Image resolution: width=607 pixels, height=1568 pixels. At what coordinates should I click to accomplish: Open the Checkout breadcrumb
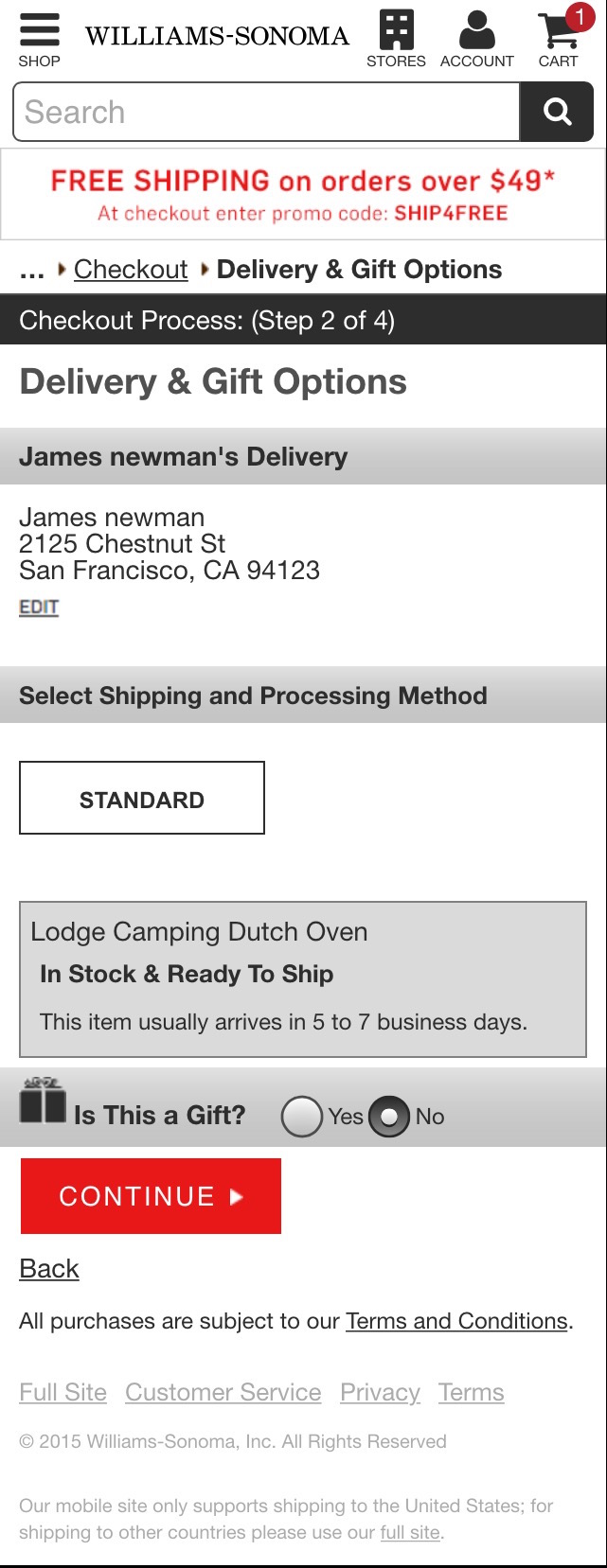tap(131, 270)
